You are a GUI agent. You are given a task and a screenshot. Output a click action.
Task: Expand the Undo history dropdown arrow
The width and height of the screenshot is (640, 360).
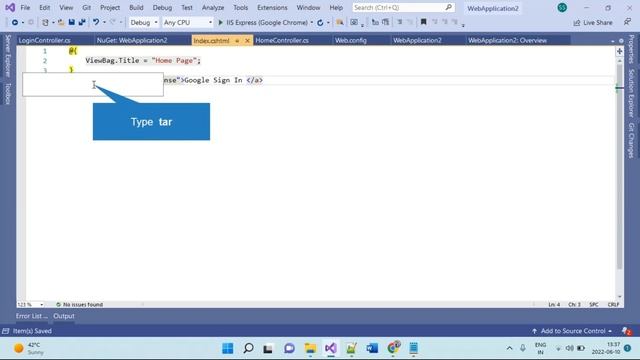(x=104, y=22)
